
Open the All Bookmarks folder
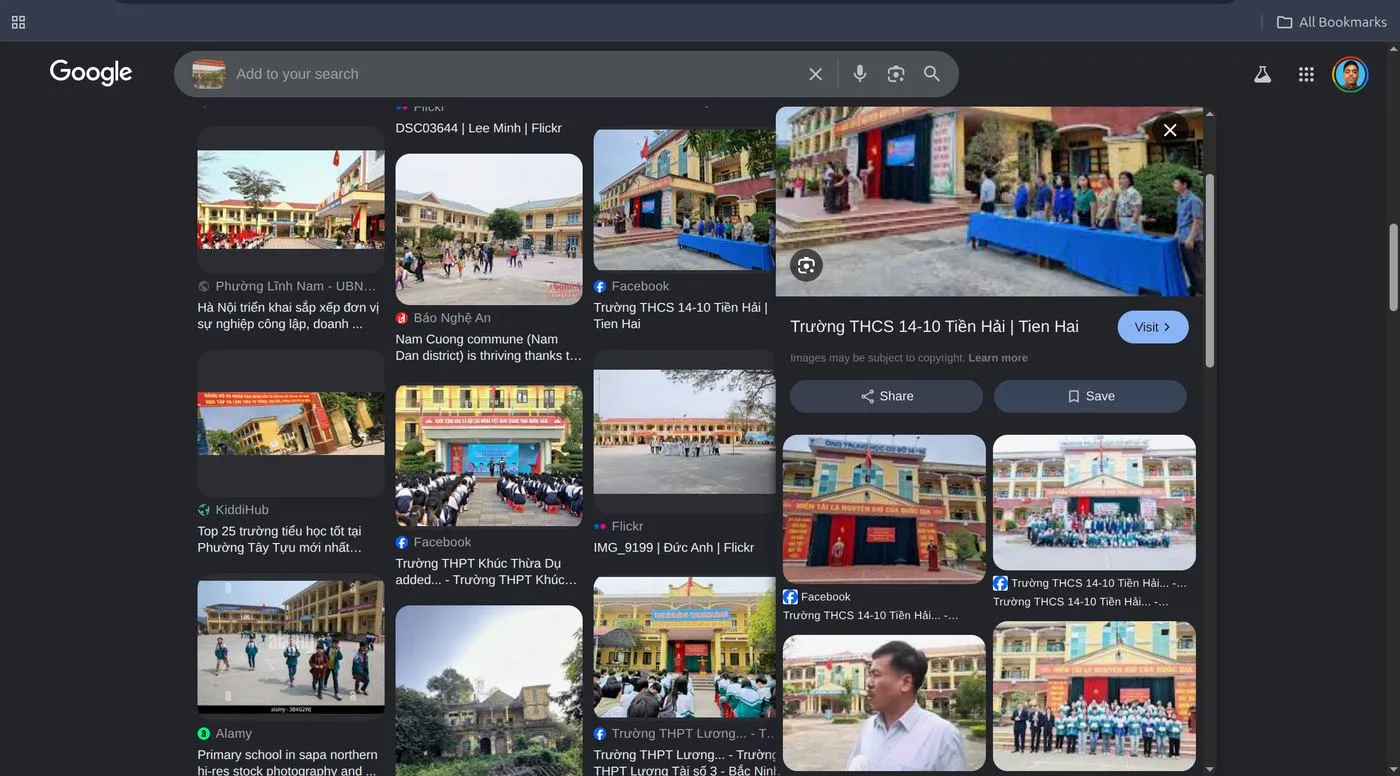tap(1331, 22)
